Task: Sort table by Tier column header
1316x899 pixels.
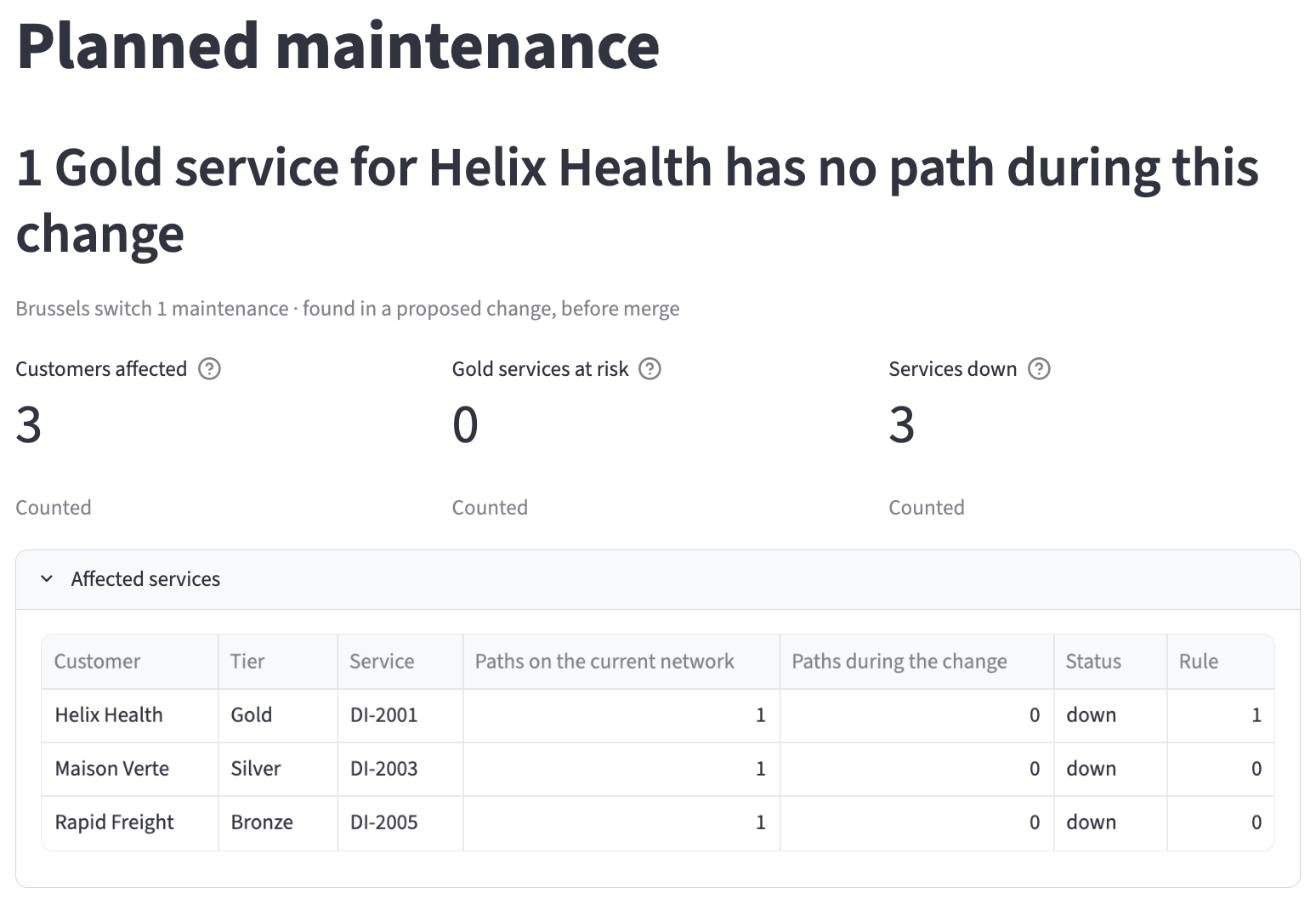Action: pyautogui.click(x=278, y=661)
